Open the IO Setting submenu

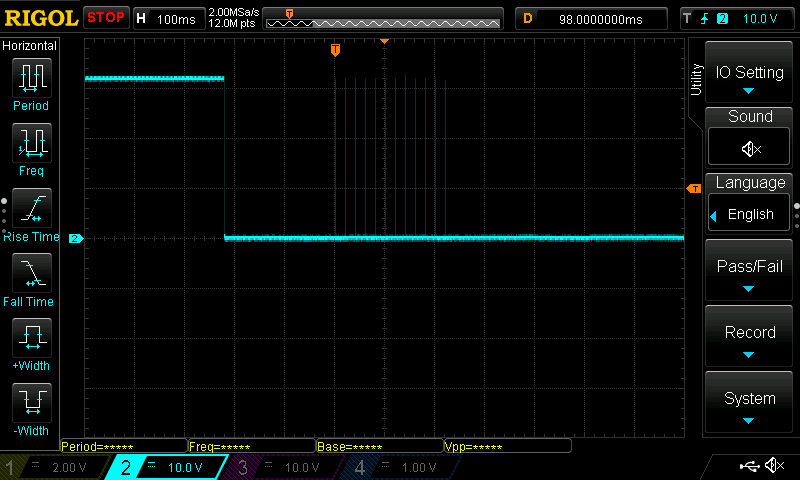click(x=749, y=73)
